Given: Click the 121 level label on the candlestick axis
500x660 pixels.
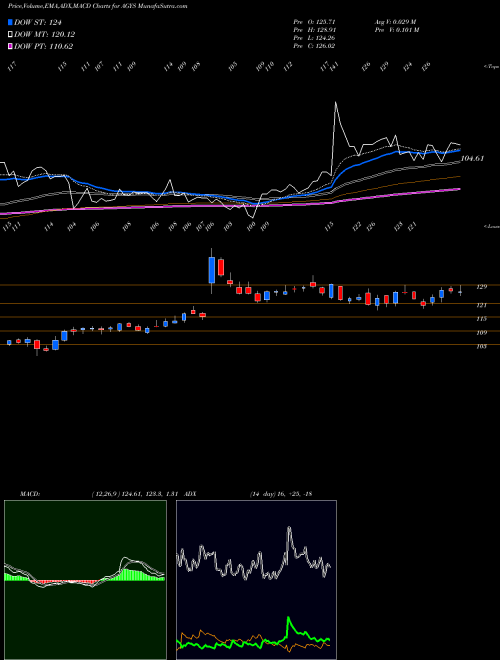Looking at the screenshot, I should tap(481, 305).
